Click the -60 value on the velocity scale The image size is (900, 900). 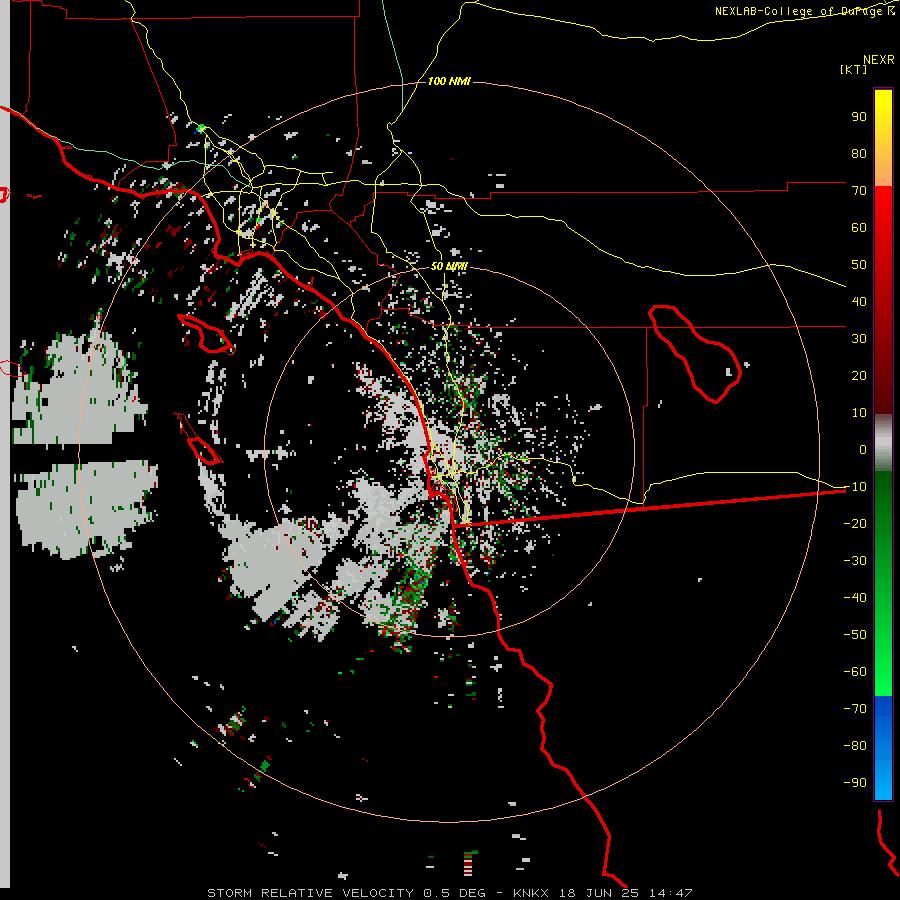855,672
